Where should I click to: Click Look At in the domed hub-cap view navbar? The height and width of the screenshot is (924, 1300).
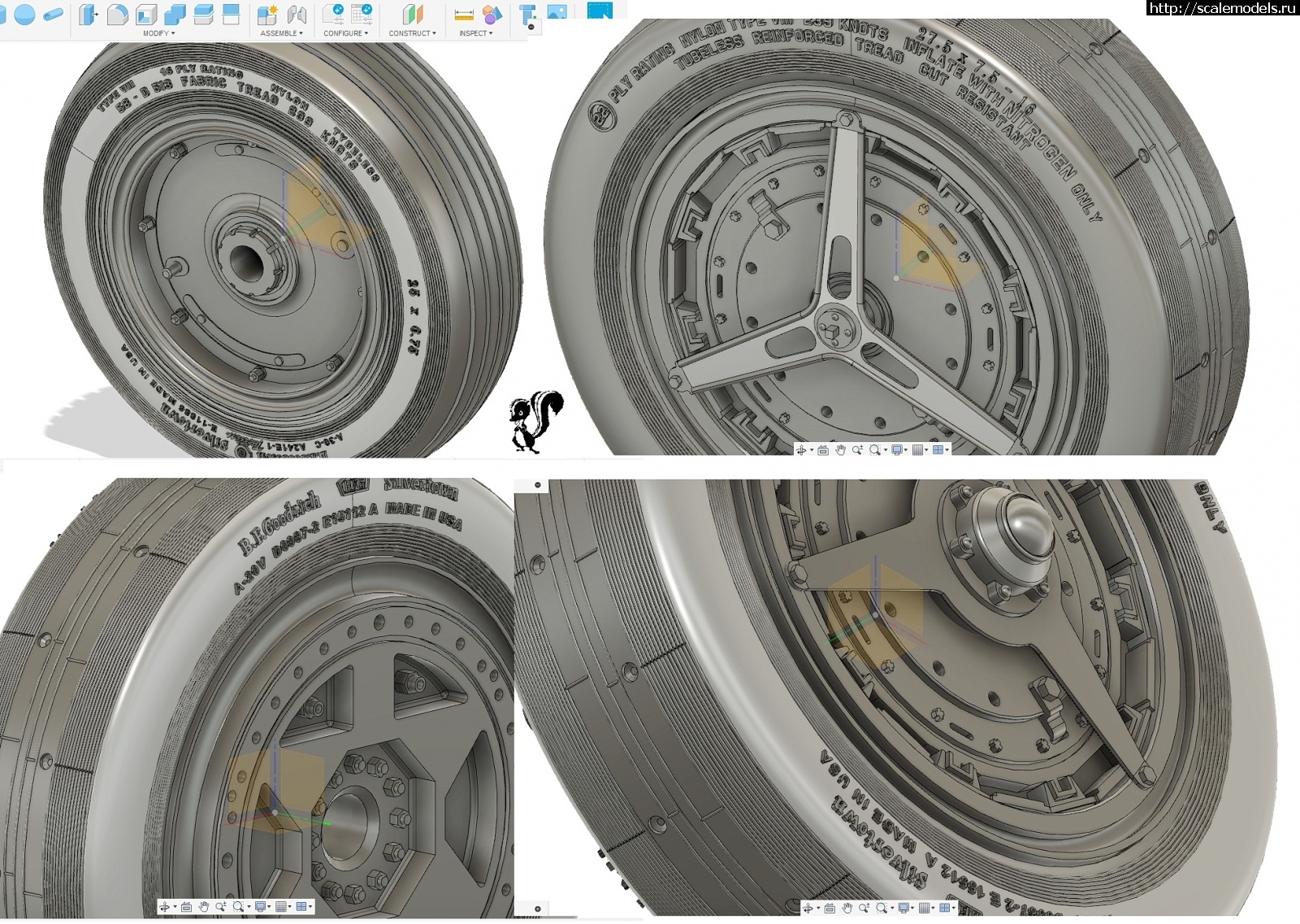(830, 908)
